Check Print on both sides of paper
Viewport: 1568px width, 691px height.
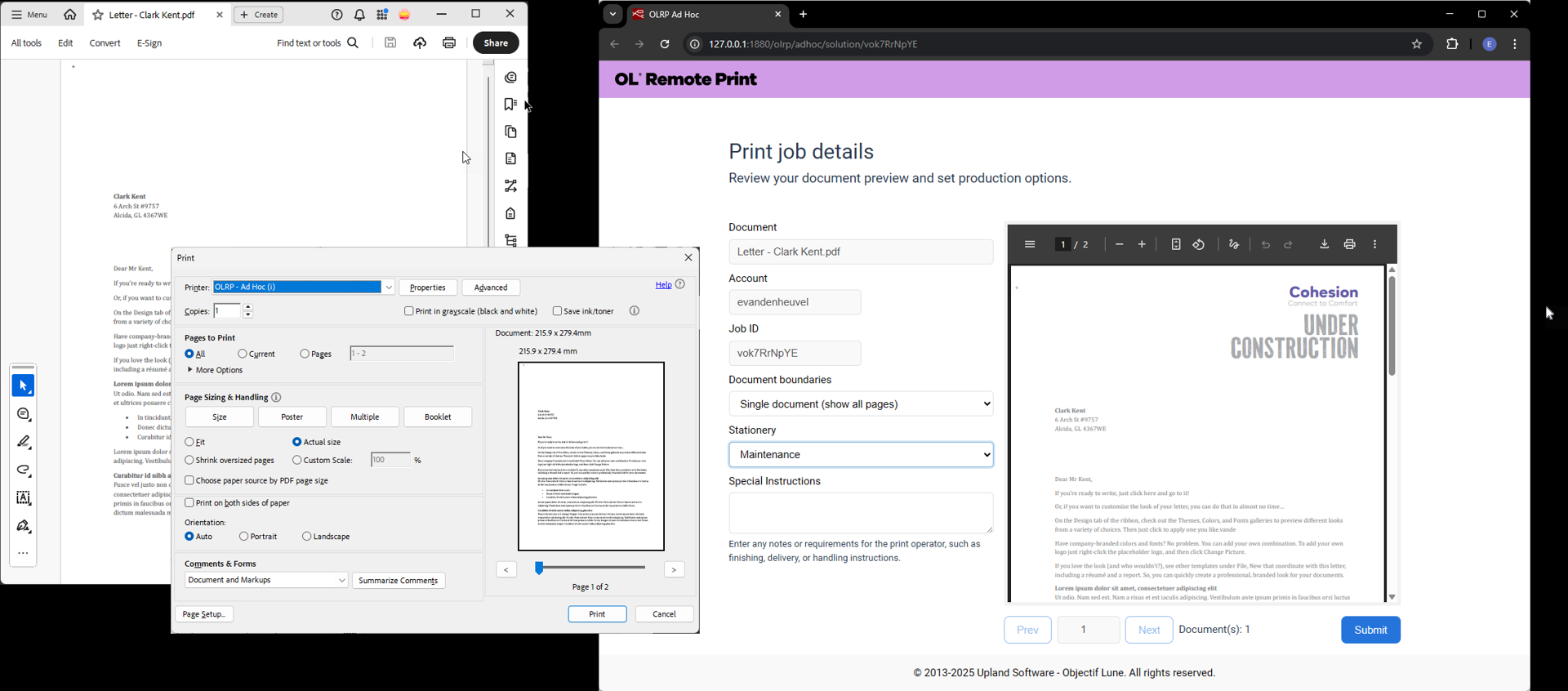[x=189, y=503]
